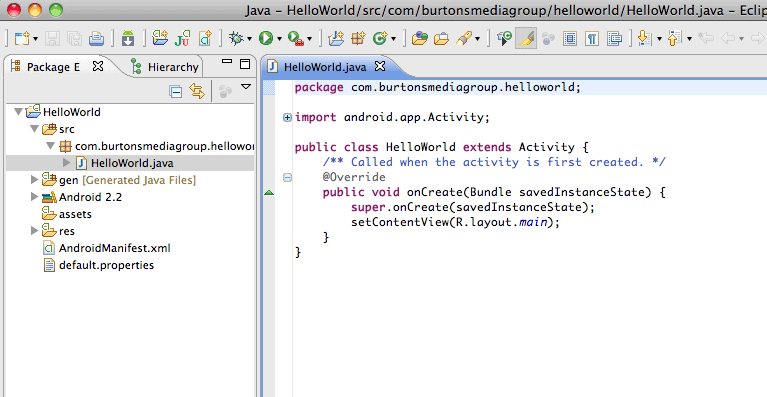
Task: Open the Next Annotation dropdown arrow
Action: [x=659, y=39]
